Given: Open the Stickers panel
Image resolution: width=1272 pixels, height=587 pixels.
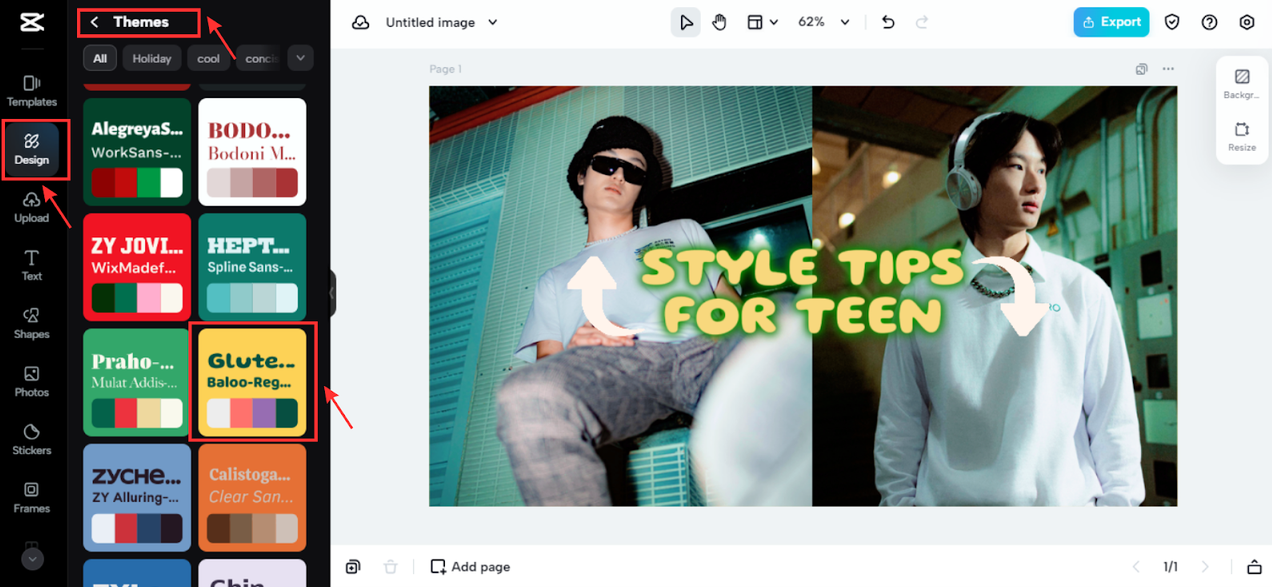Looking at the screenshot, I should click(32, 439).
